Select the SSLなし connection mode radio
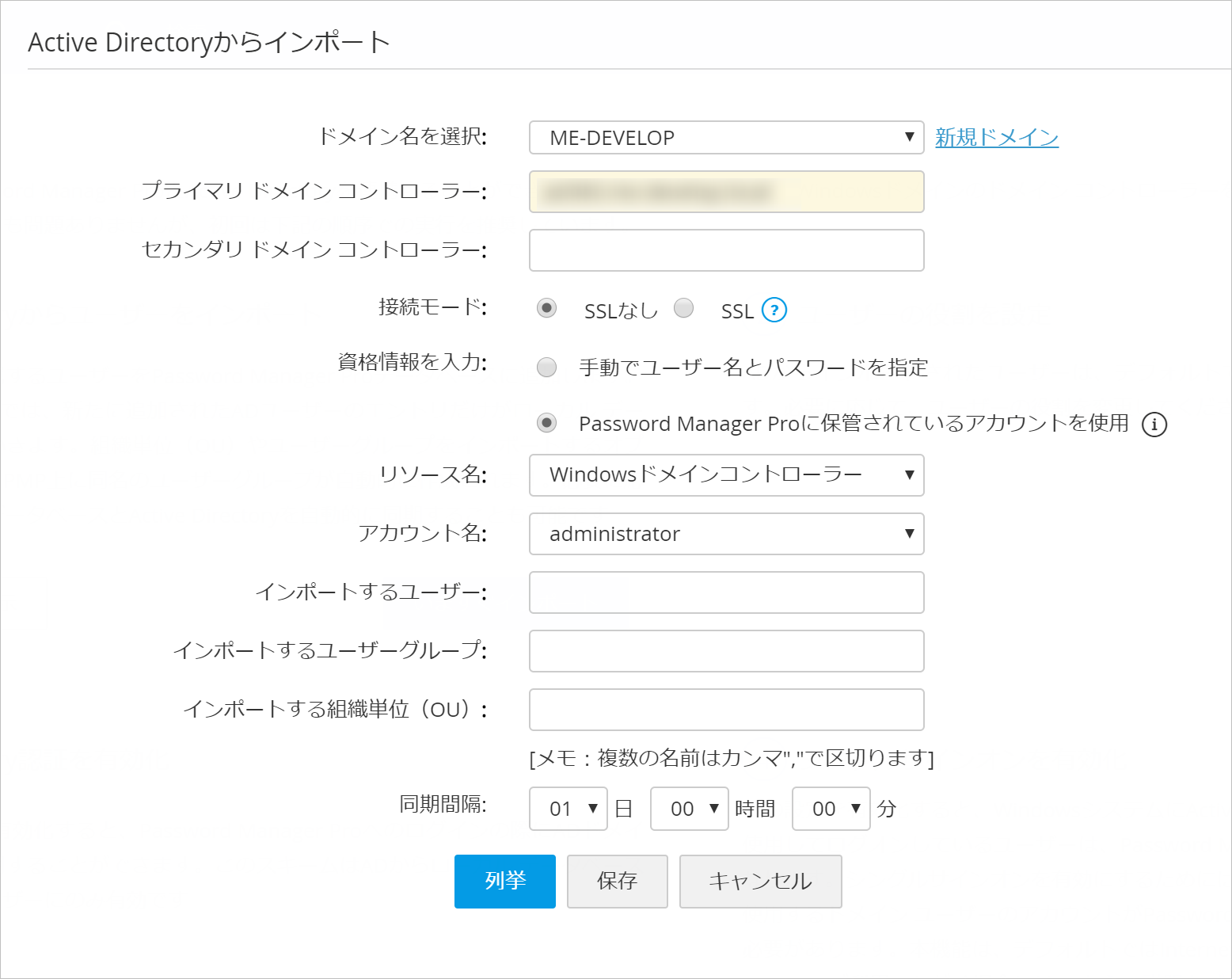 click(x=546, y=308)
